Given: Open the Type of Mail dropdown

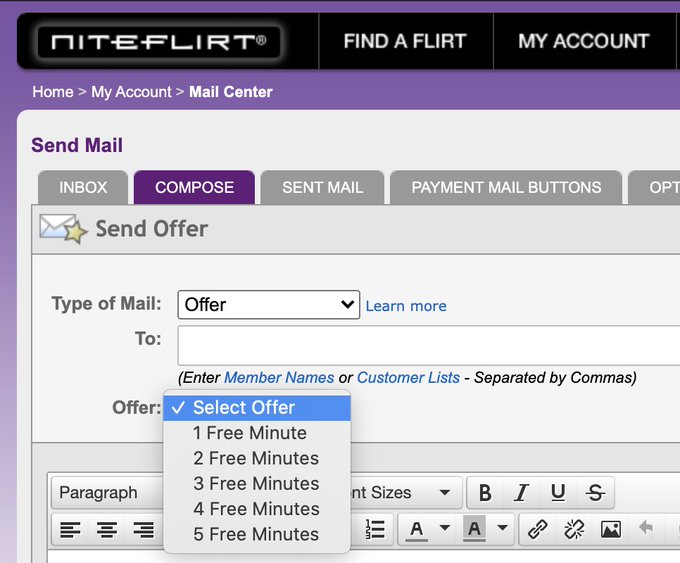Looking at the screenshot, I should pos(268,304).
